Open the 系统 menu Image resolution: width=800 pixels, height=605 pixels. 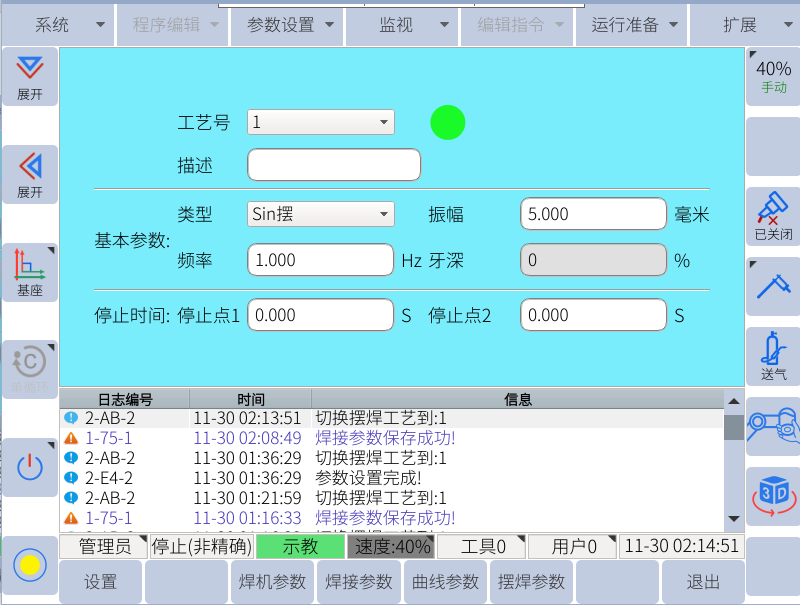58,25
